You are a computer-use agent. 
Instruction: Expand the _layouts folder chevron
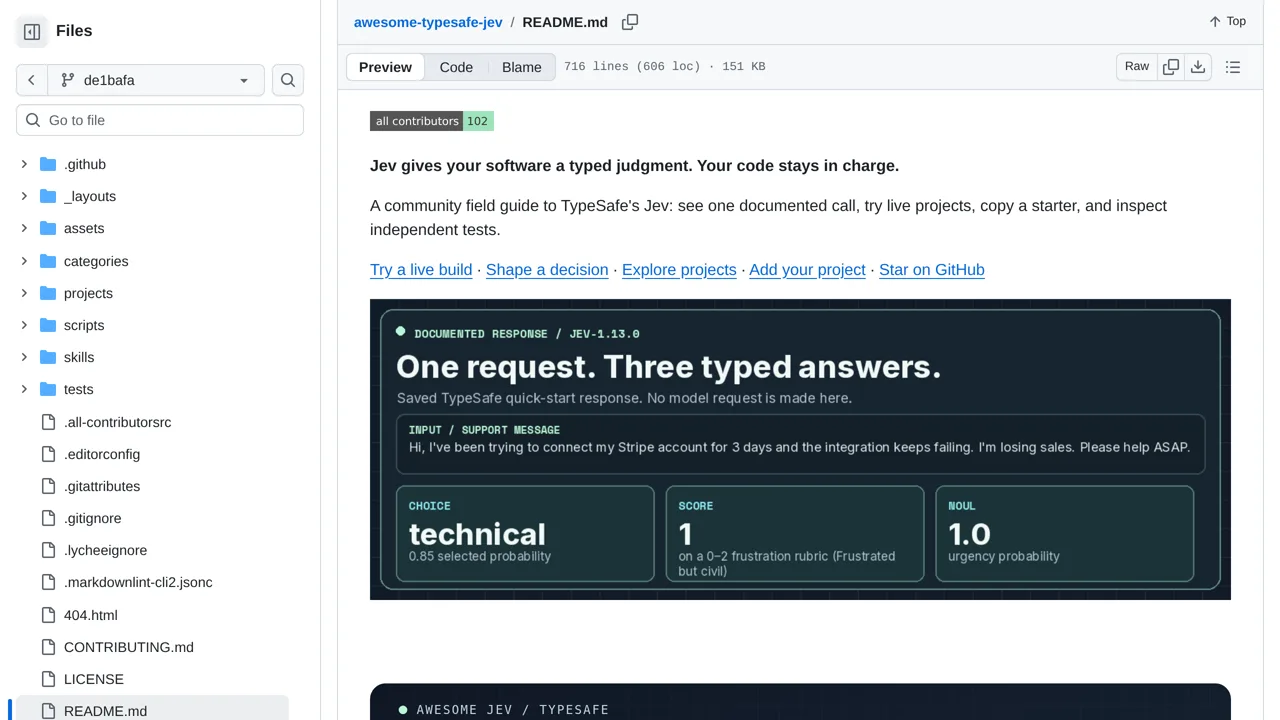pyautogui.click(x=24, y=196)
